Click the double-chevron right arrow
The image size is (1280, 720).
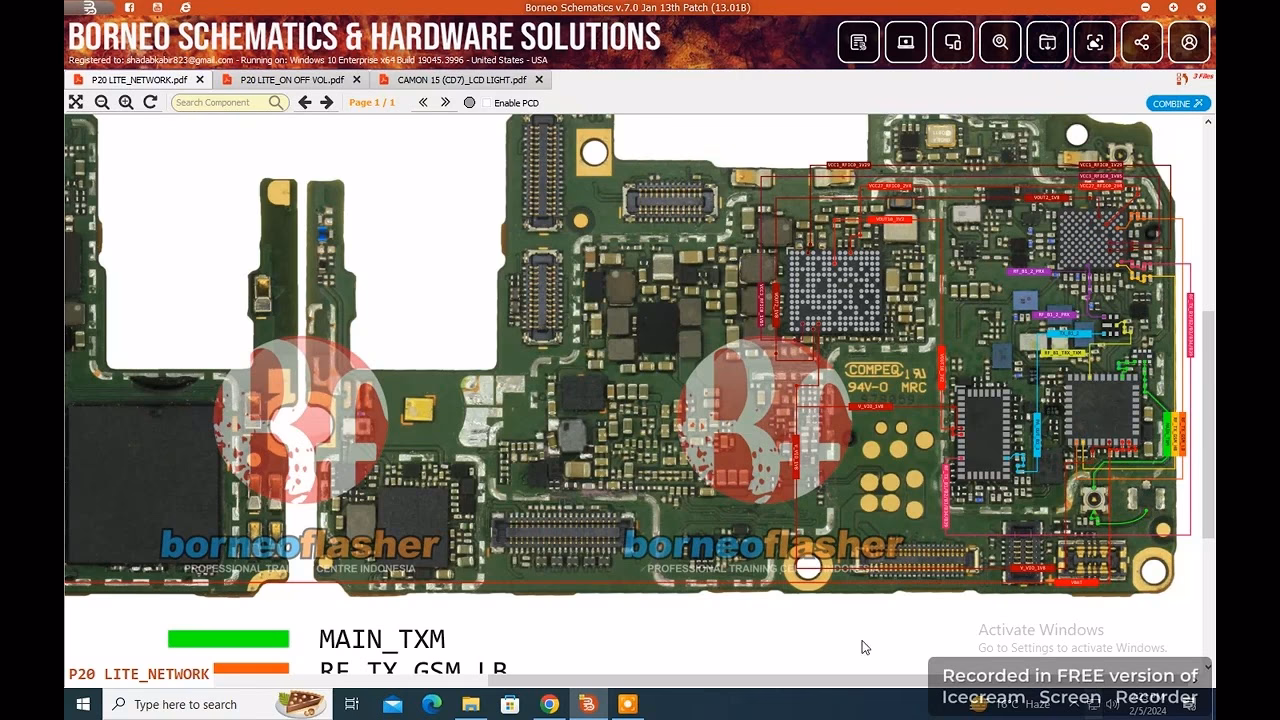[x=446, y=102]
